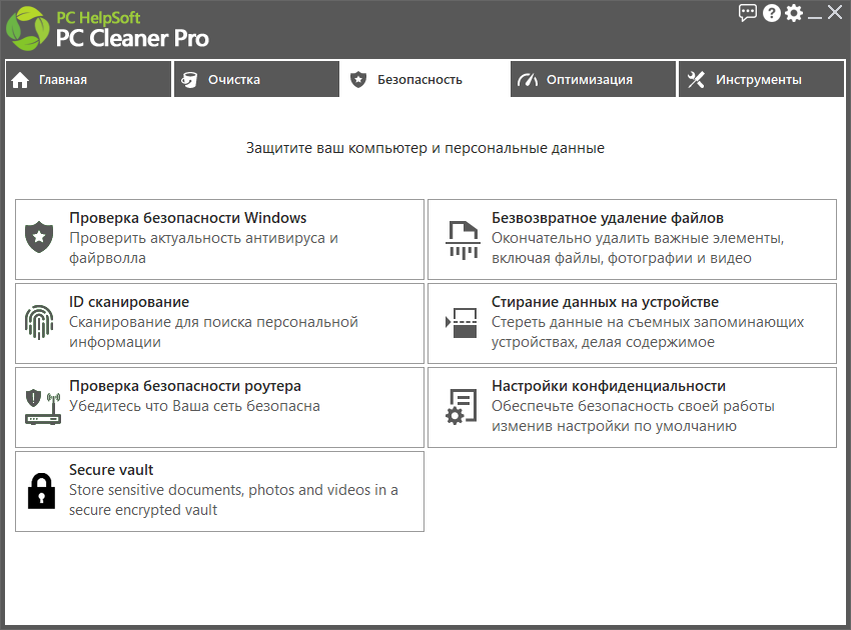The height and width of the screenshot is (630, 851).
Task: Click text 'Стереть данные на съемных запоминающих'
Action: click(648, 322)
